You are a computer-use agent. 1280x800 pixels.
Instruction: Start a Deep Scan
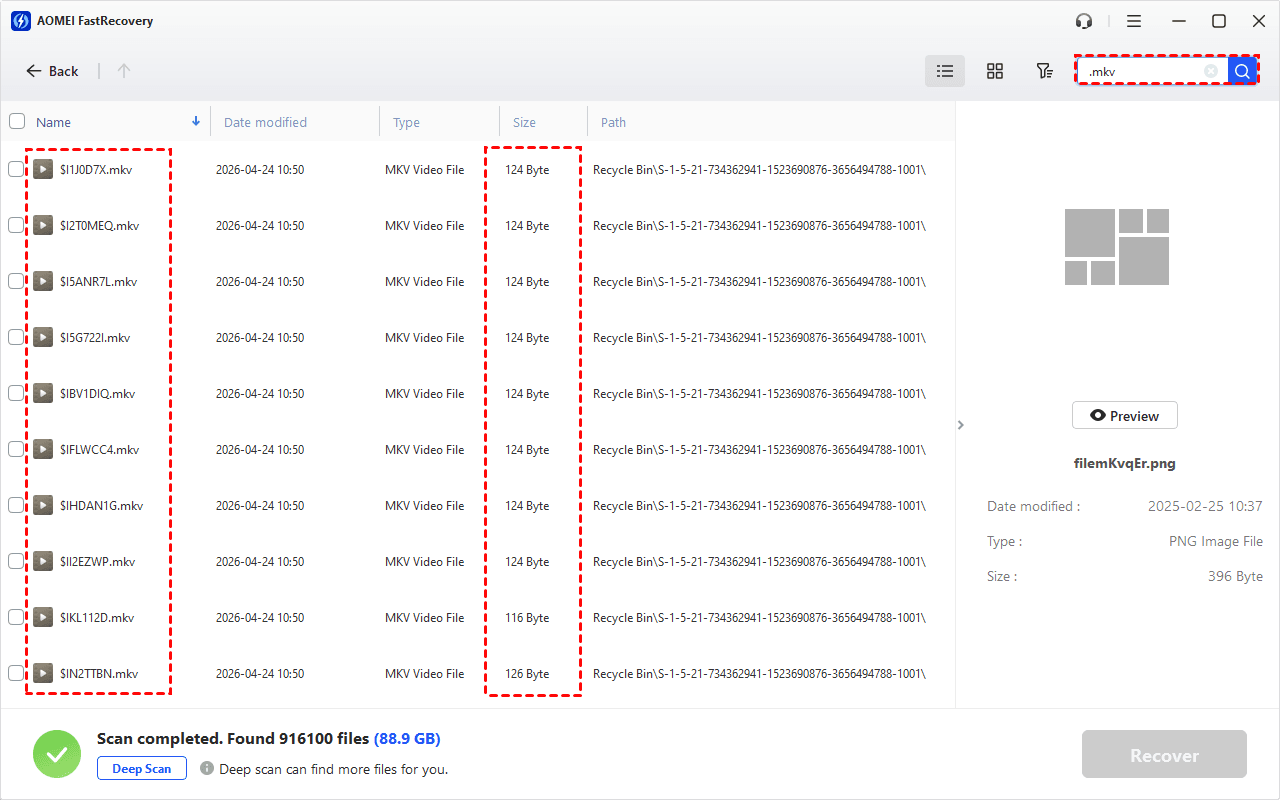[x=141, y=769]
